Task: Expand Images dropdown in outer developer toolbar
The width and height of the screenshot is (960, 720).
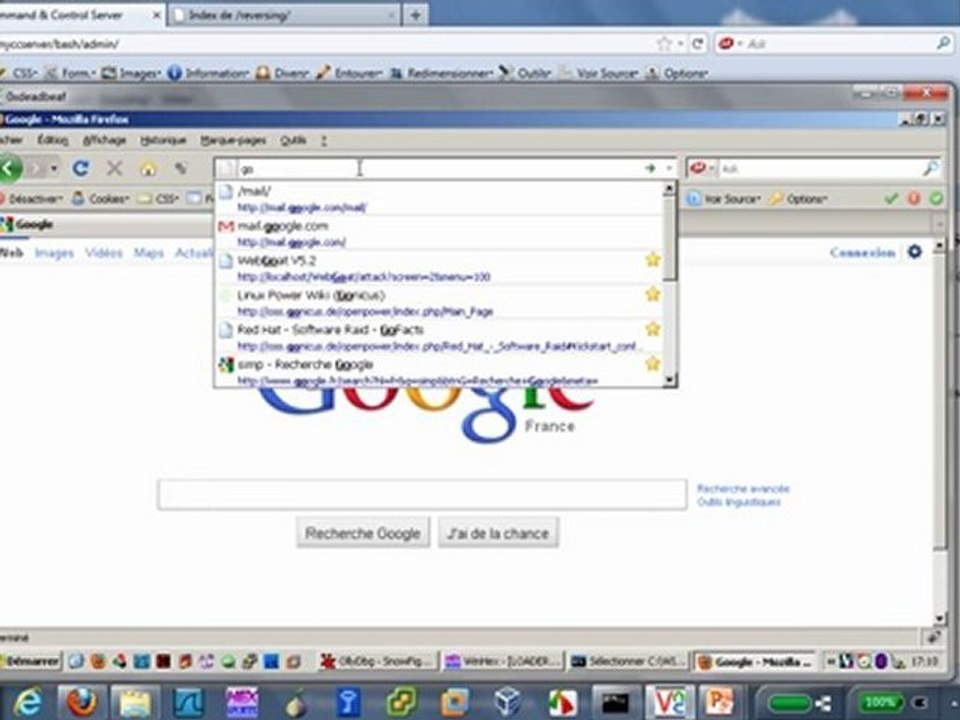Action: click(130, 73)
